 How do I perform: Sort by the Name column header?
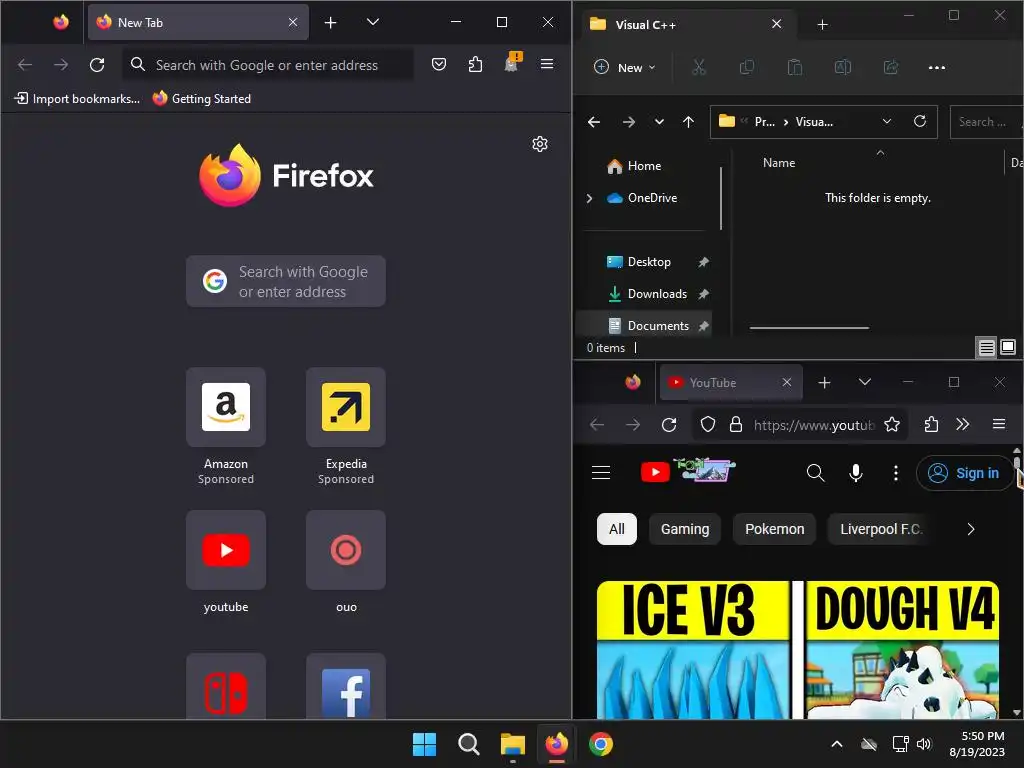pos(779,163)
